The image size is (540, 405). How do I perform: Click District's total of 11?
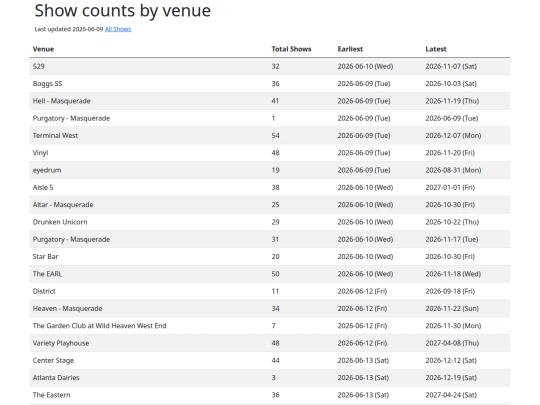point(275,291)
